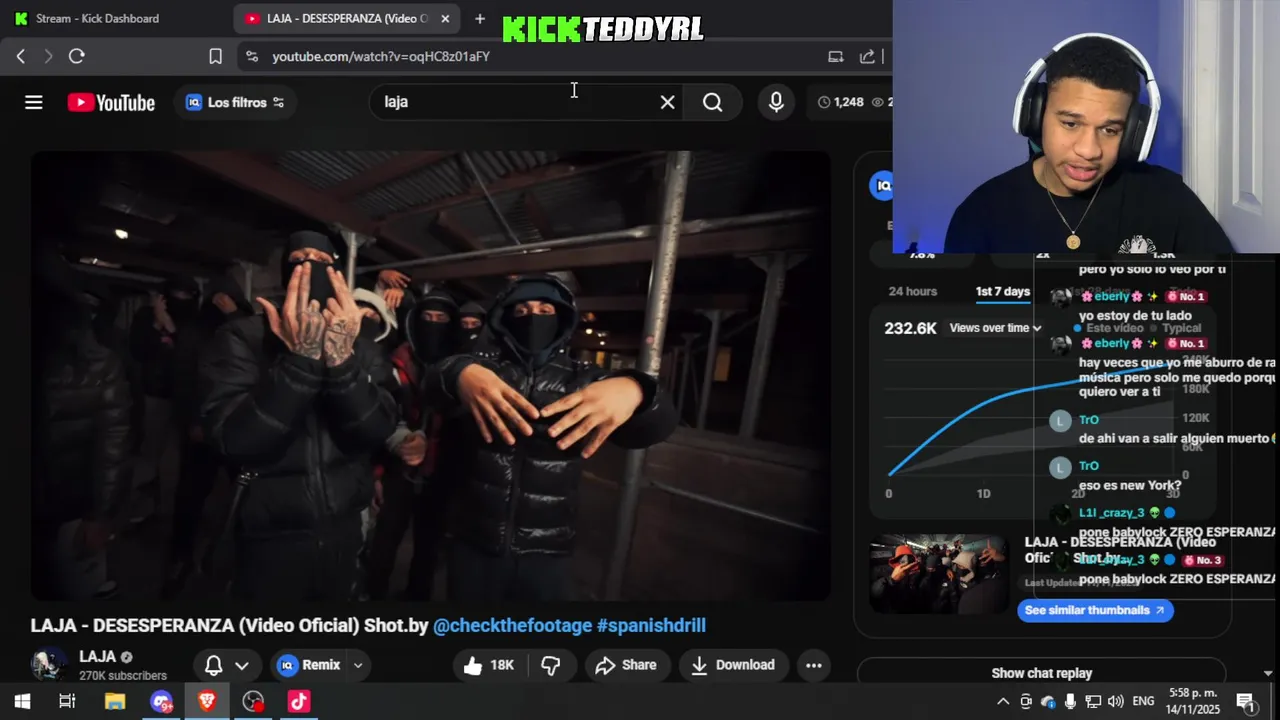Submit the search with the magnifier icon
This screenshot has height=720, width=1280.
712,102
